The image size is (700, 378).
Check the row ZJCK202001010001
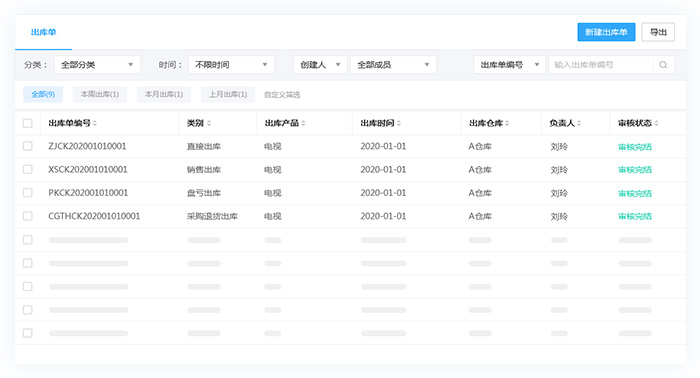(x=28, y=146)
